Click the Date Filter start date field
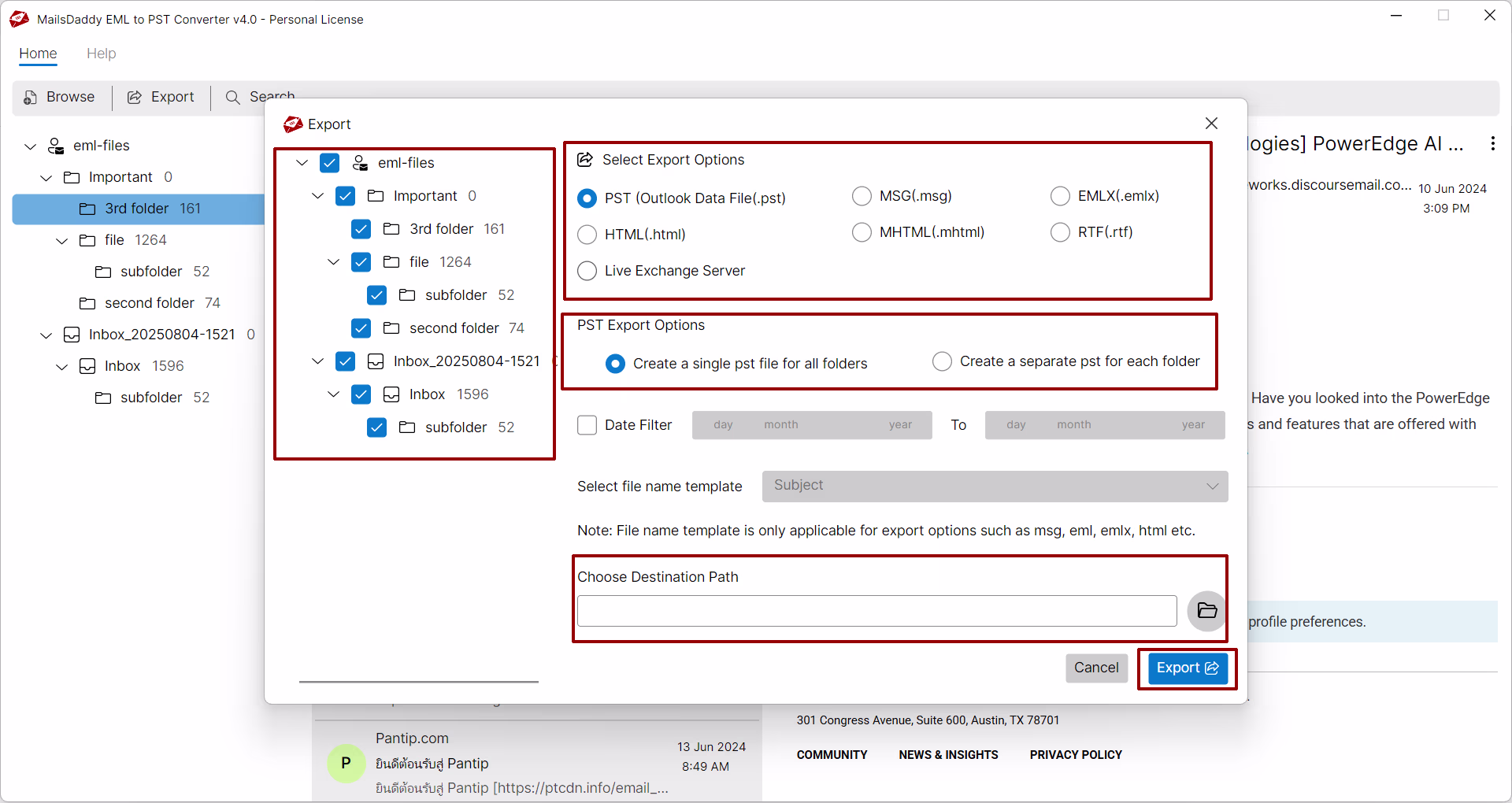 click(812, 425)
